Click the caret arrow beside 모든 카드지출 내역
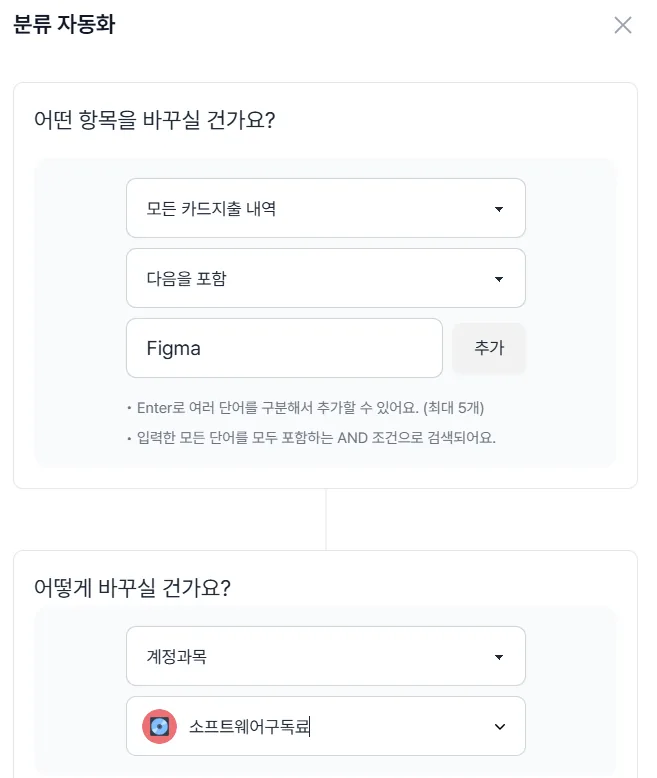 point(499,209)
